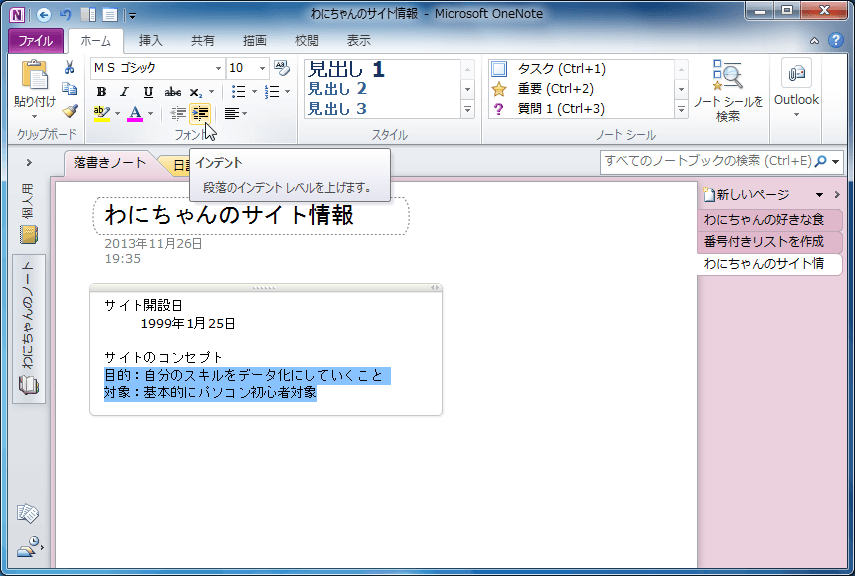Undo the last action
The image size is (855, 576).
coord(65,15)
